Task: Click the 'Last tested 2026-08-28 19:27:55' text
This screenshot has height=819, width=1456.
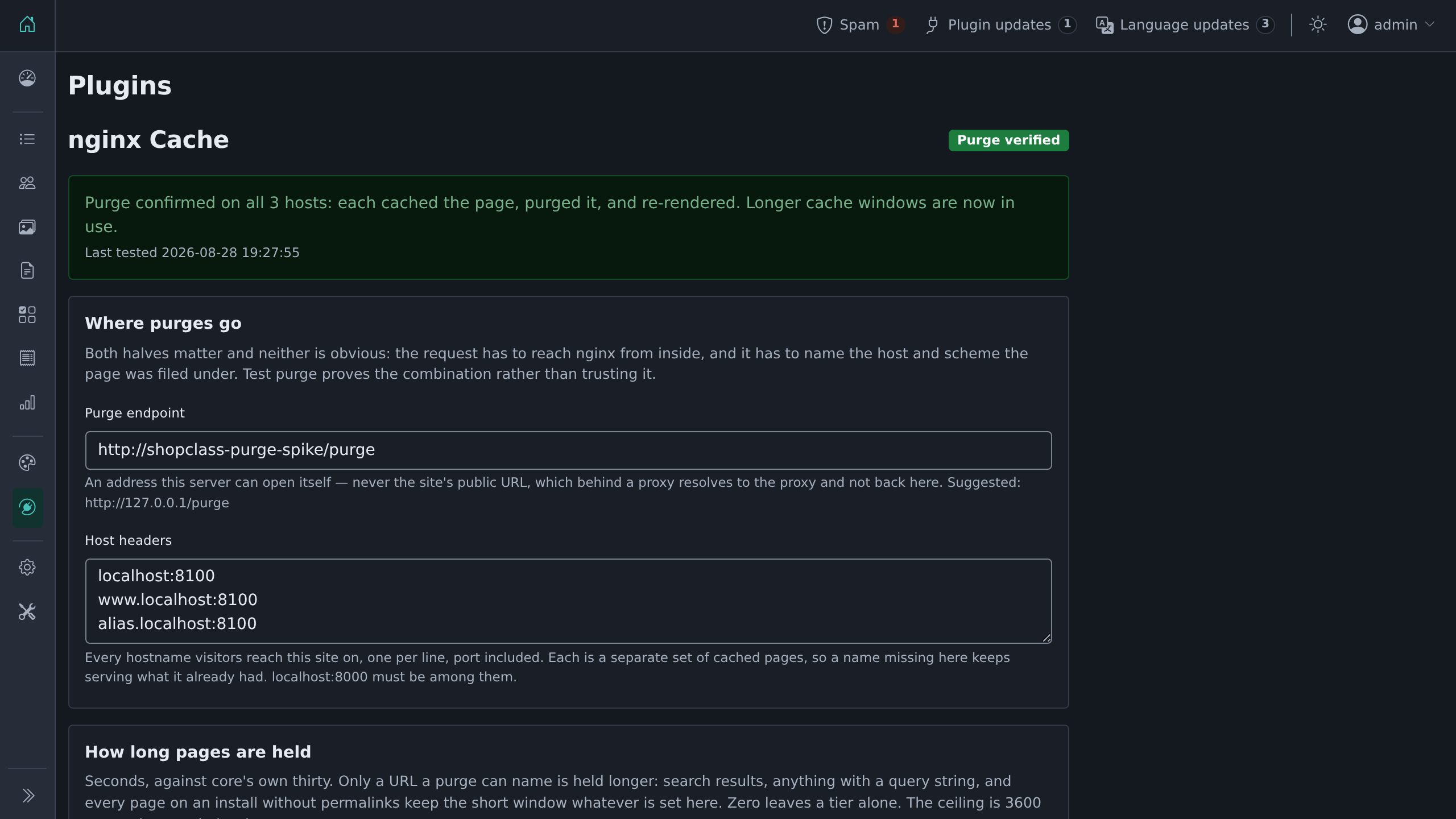Action: [192, 253]
